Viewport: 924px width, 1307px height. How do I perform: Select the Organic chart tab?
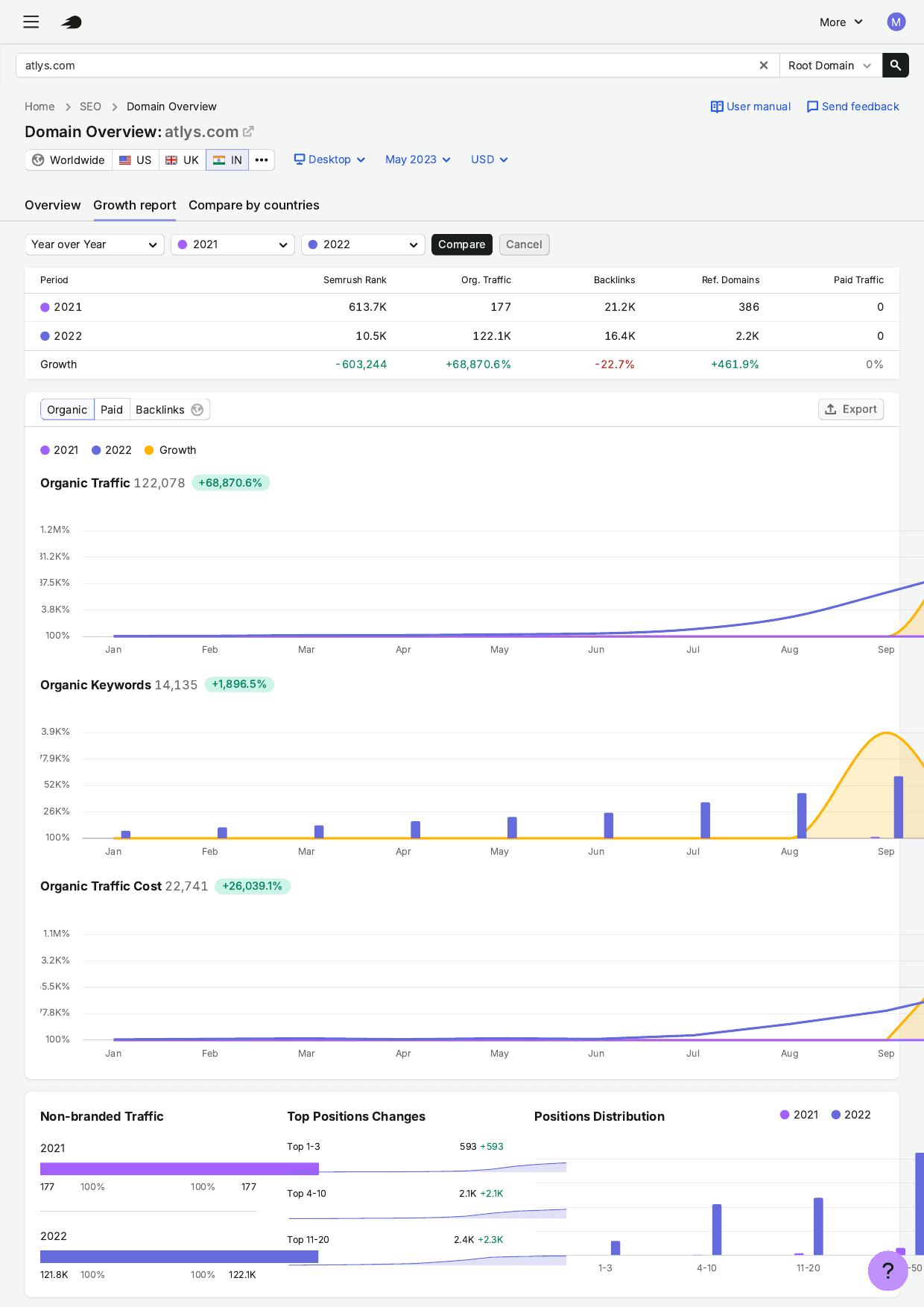pos(67,410)
